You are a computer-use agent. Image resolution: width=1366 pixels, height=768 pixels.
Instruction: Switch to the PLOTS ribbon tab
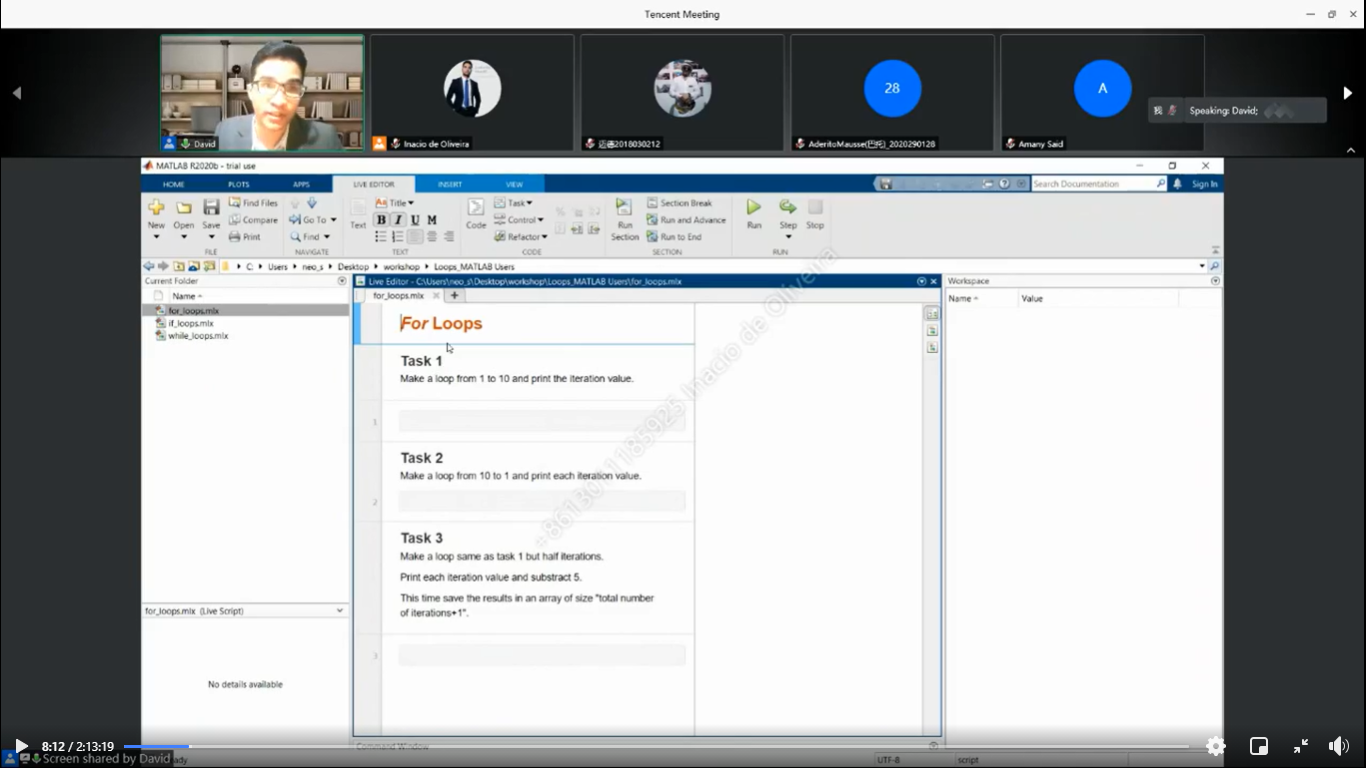point(238,185)
